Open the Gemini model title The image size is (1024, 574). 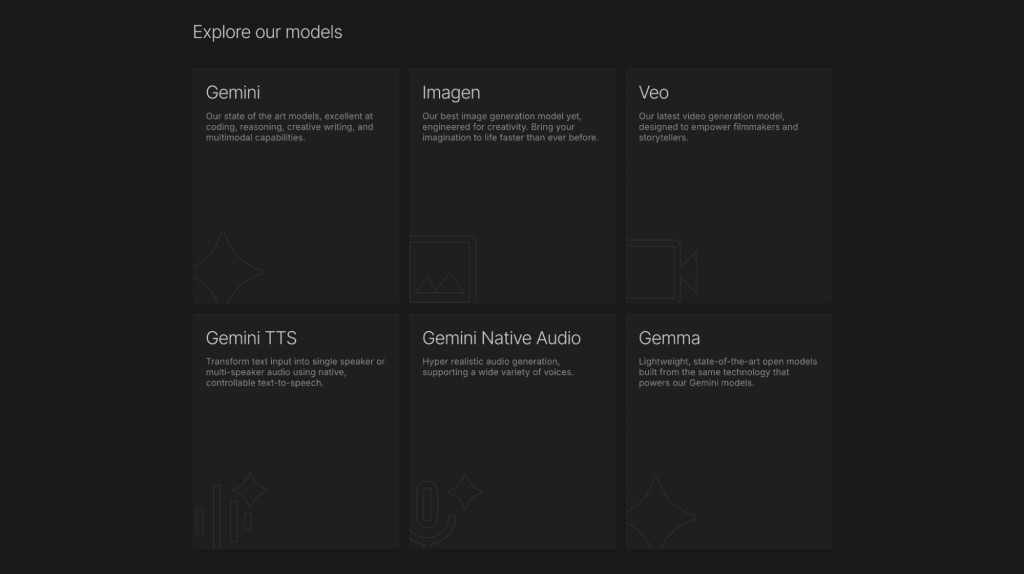point(233,93)
